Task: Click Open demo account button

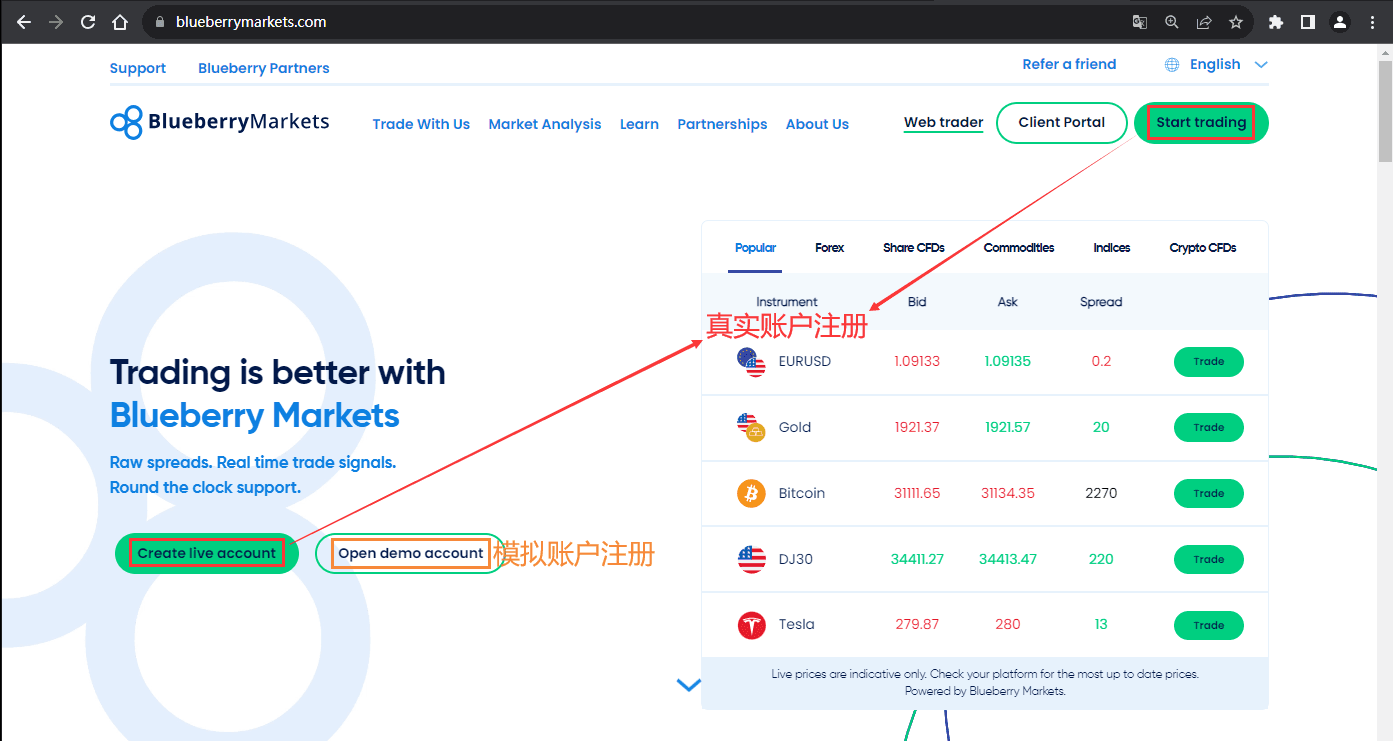Action: point(411,553)
